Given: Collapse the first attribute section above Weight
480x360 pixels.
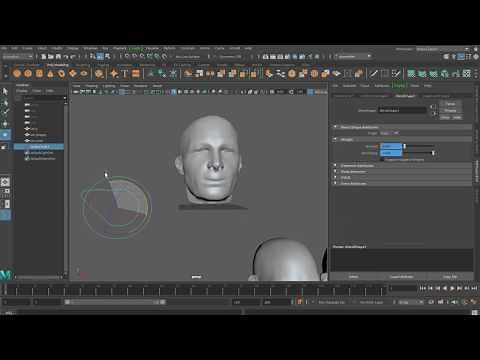Looking at the screenshot, I should [x=335, y=127].
